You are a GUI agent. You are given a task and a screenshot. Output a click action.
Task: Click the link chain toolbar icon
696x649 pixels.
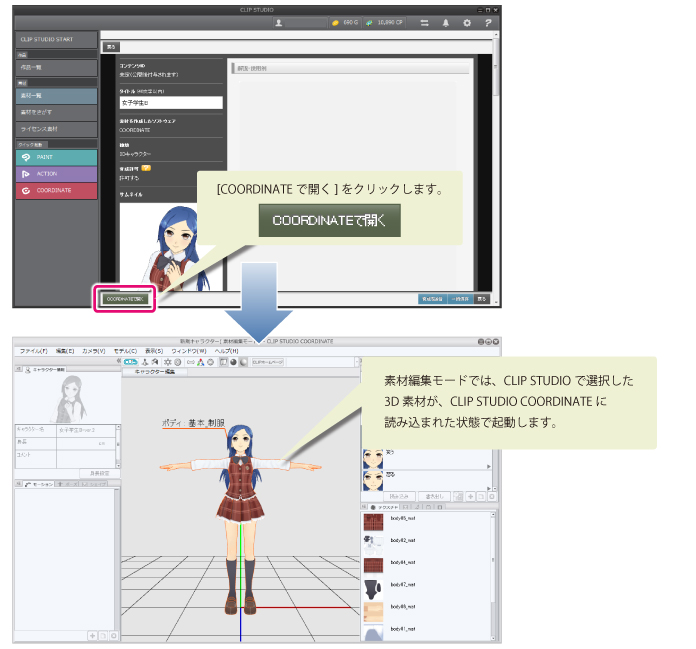pyautogui.click(x=191, y=362)
